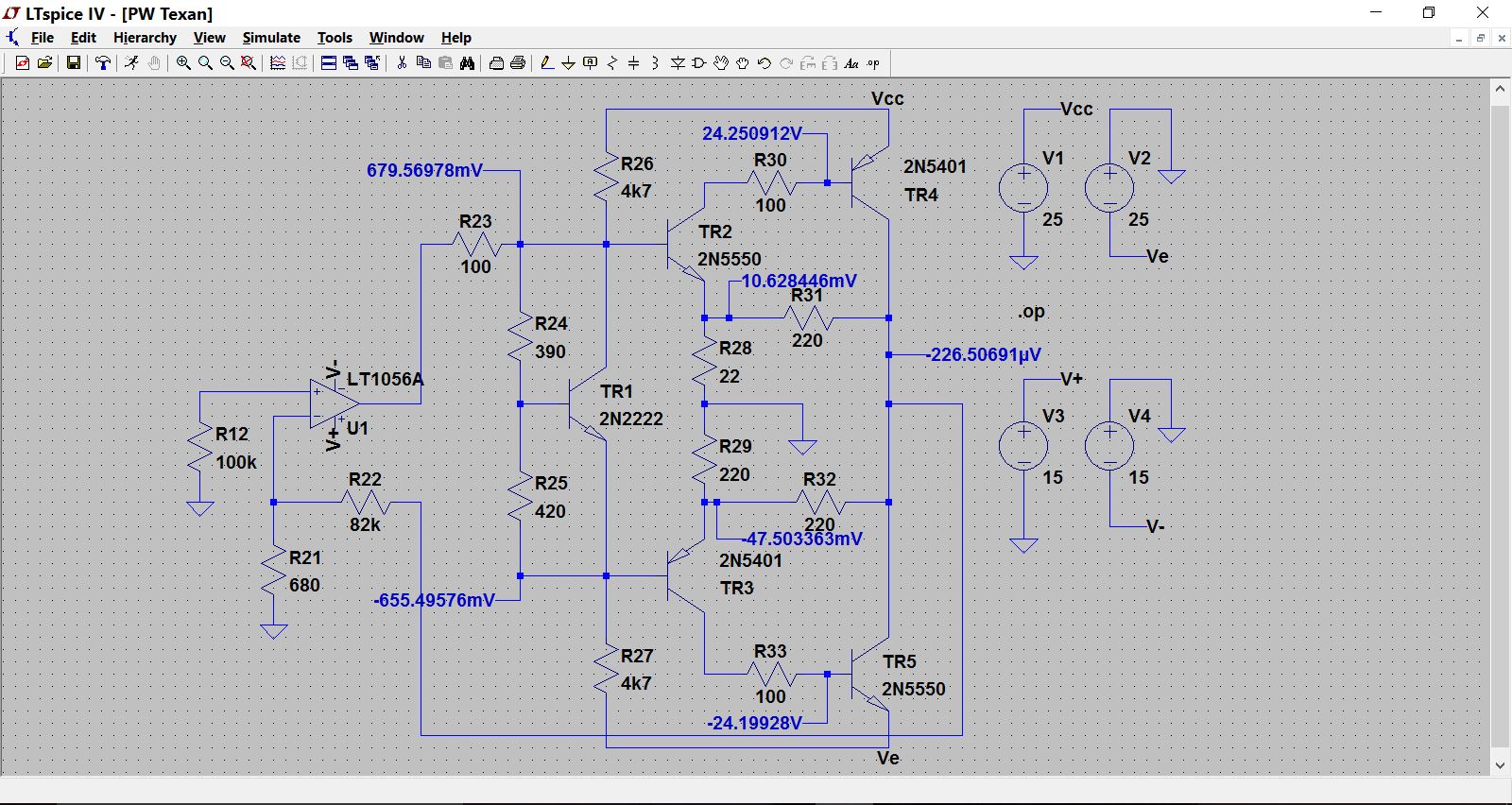Create a new schematic from toolbar
Screen dimensions: 1512x805
(x=23, y=63)
